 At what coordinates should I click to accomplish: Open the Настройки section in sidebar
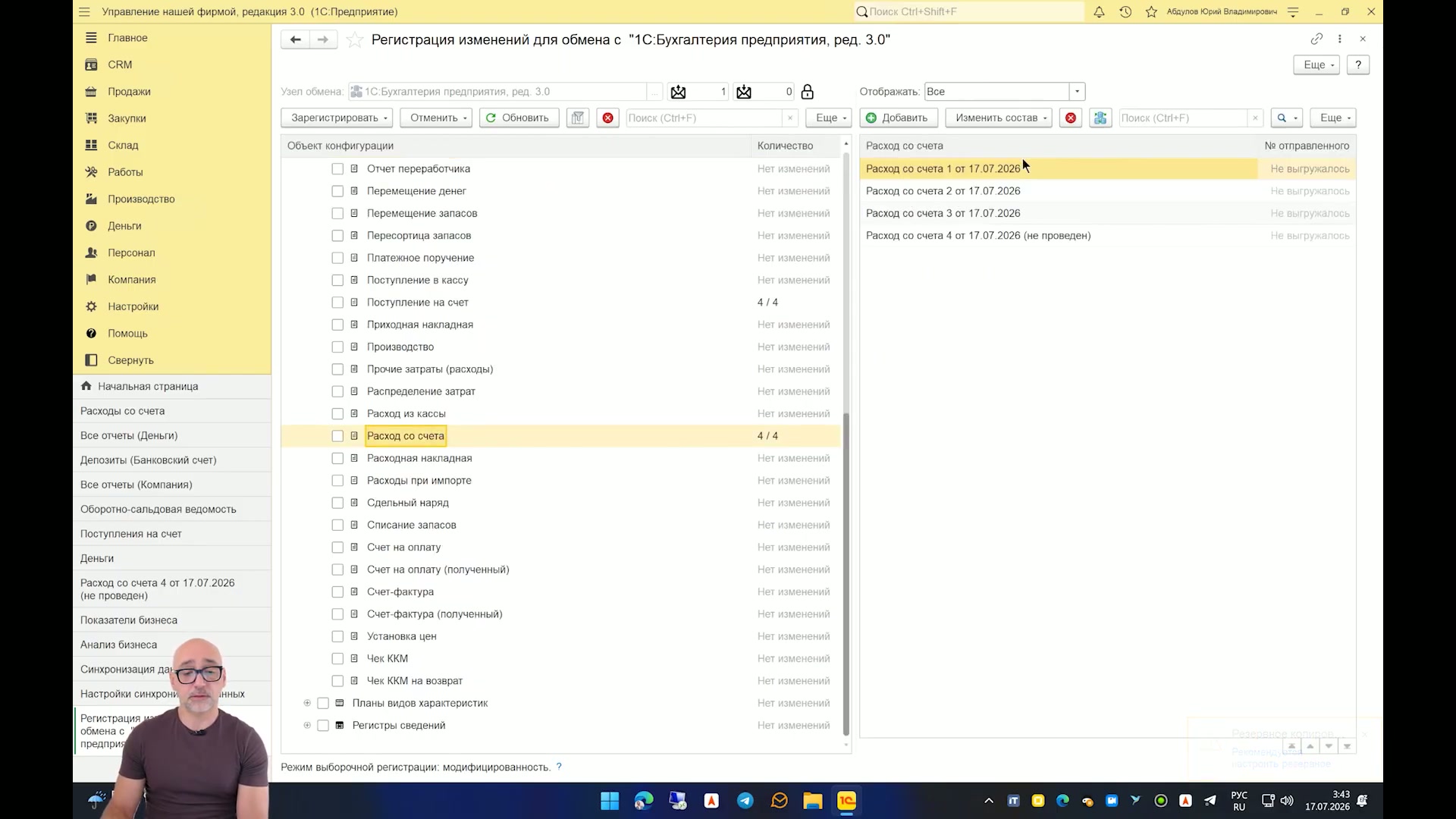pyautogui.click(x=133, y=306)
